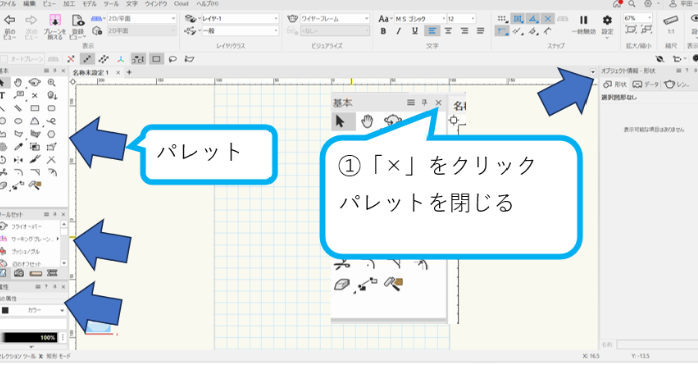Select the Oval tool
The height and width of the screenshot is (365, 698).
coord(18,121)
